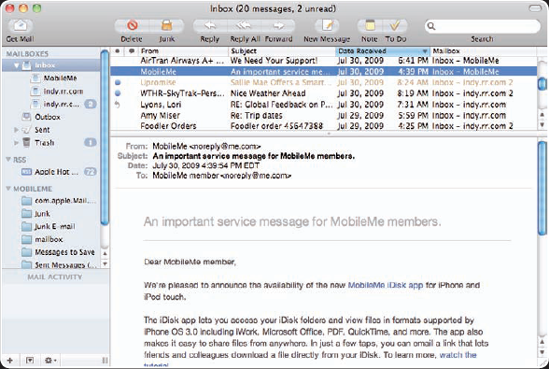549x369 pixels.
Task: Expand the Trash mailbox triangle
Action: [x=16, y=143]
